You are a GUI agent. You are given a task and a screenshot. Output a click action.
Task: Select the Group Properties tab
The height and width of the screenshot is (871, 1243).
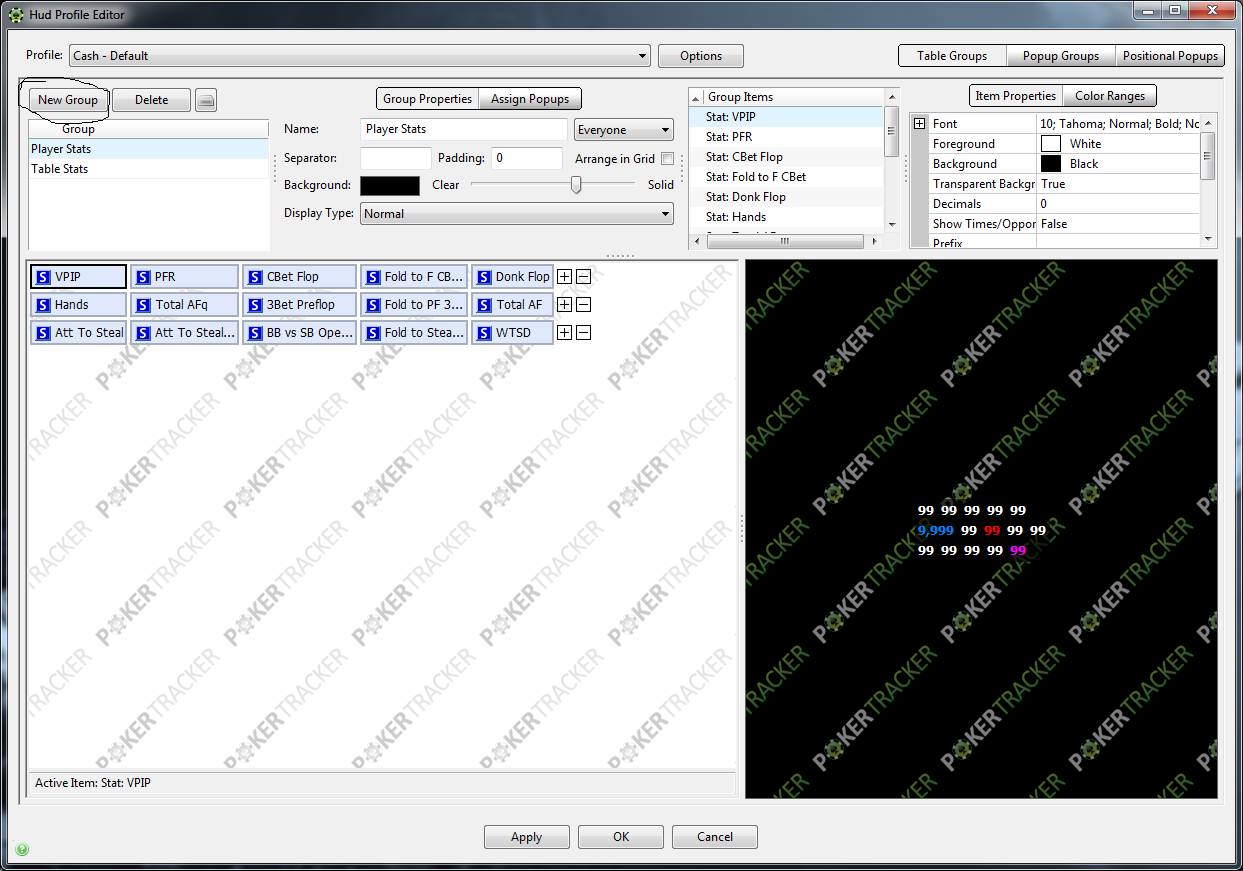click(427, 99)
